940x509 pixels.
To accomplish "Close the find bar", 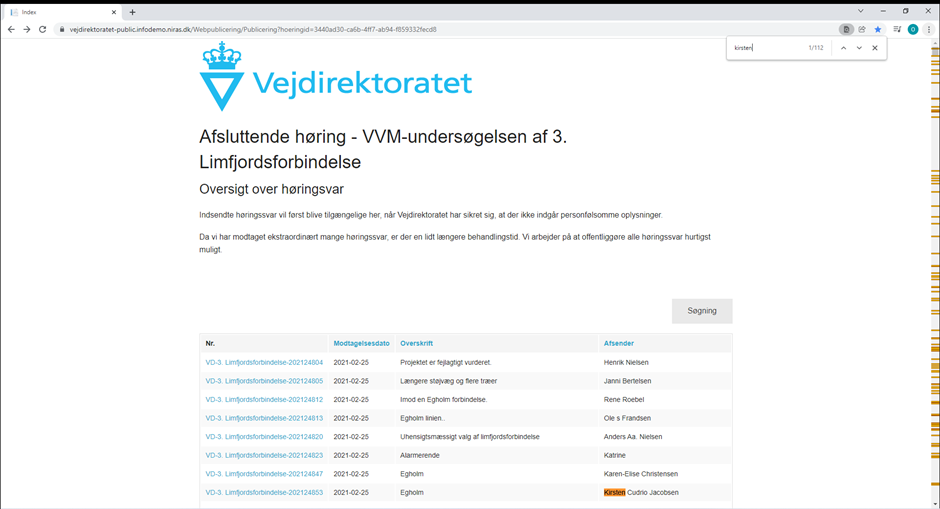I will (875, 48).
